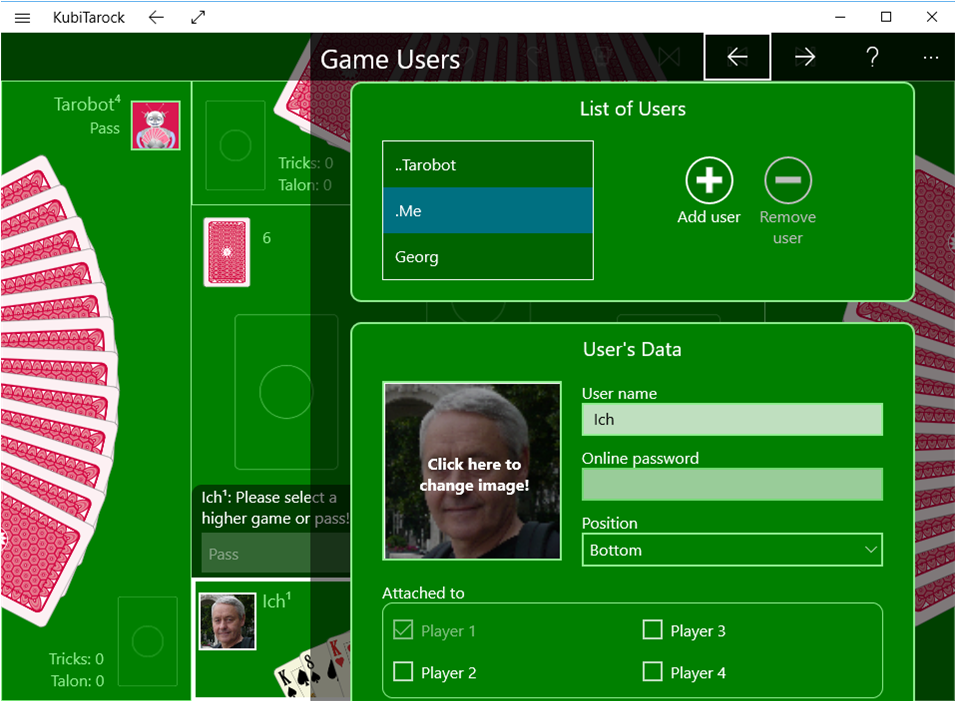Toggle full screen expand icon

click(198, 17)
